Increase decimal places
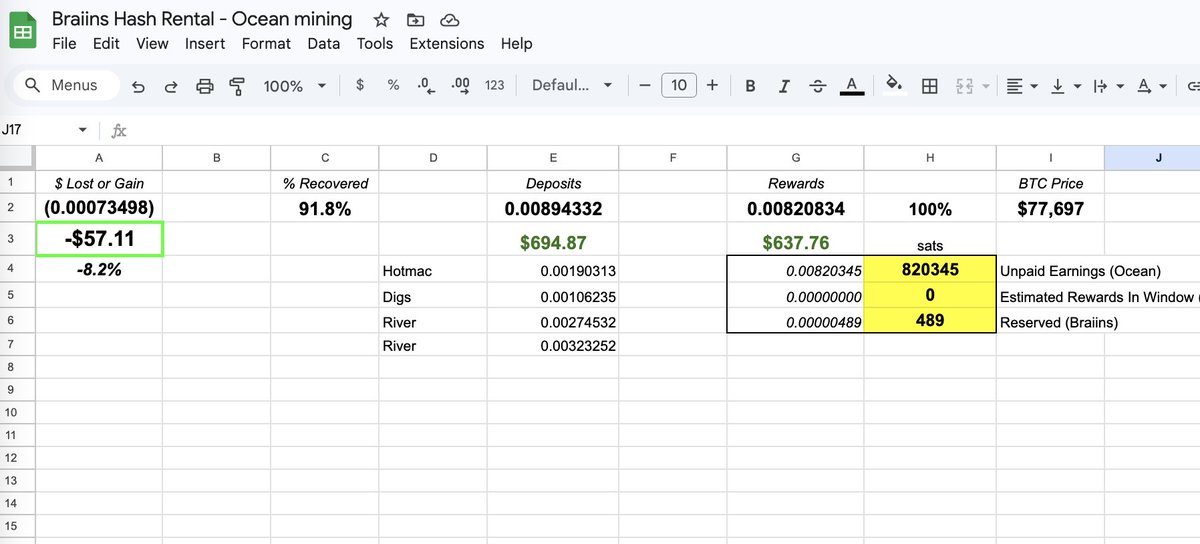Viewport: 1200px width, 544px height. [461, 85]
